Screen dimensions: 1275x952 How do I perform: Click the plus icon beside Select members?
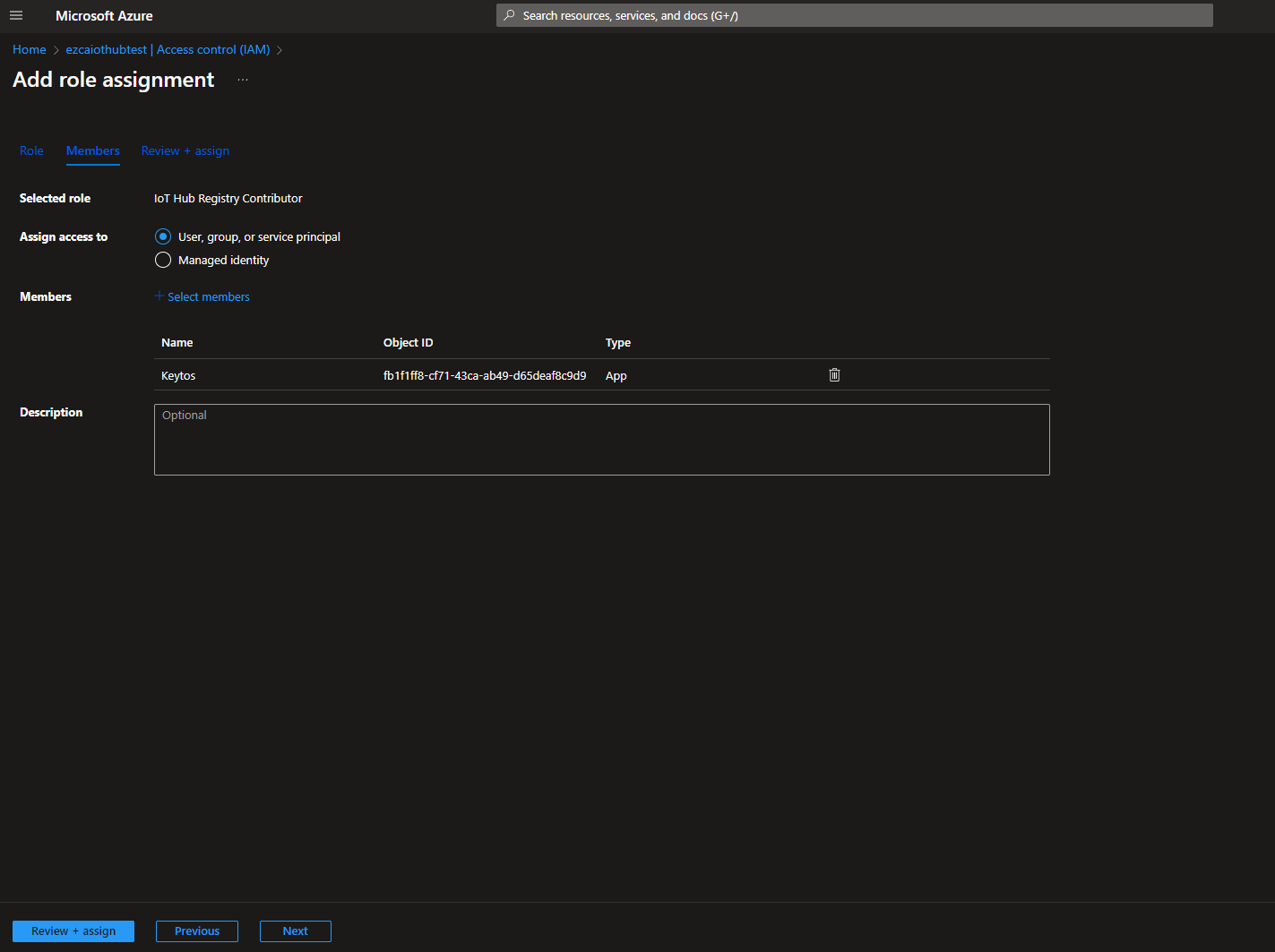pos(159,296)
